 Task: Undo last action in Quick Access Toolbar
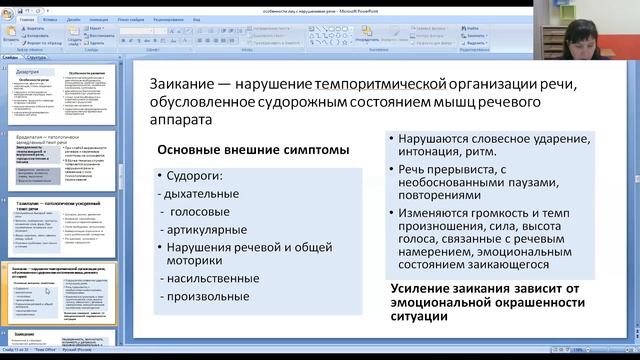(x=28, y=11)
